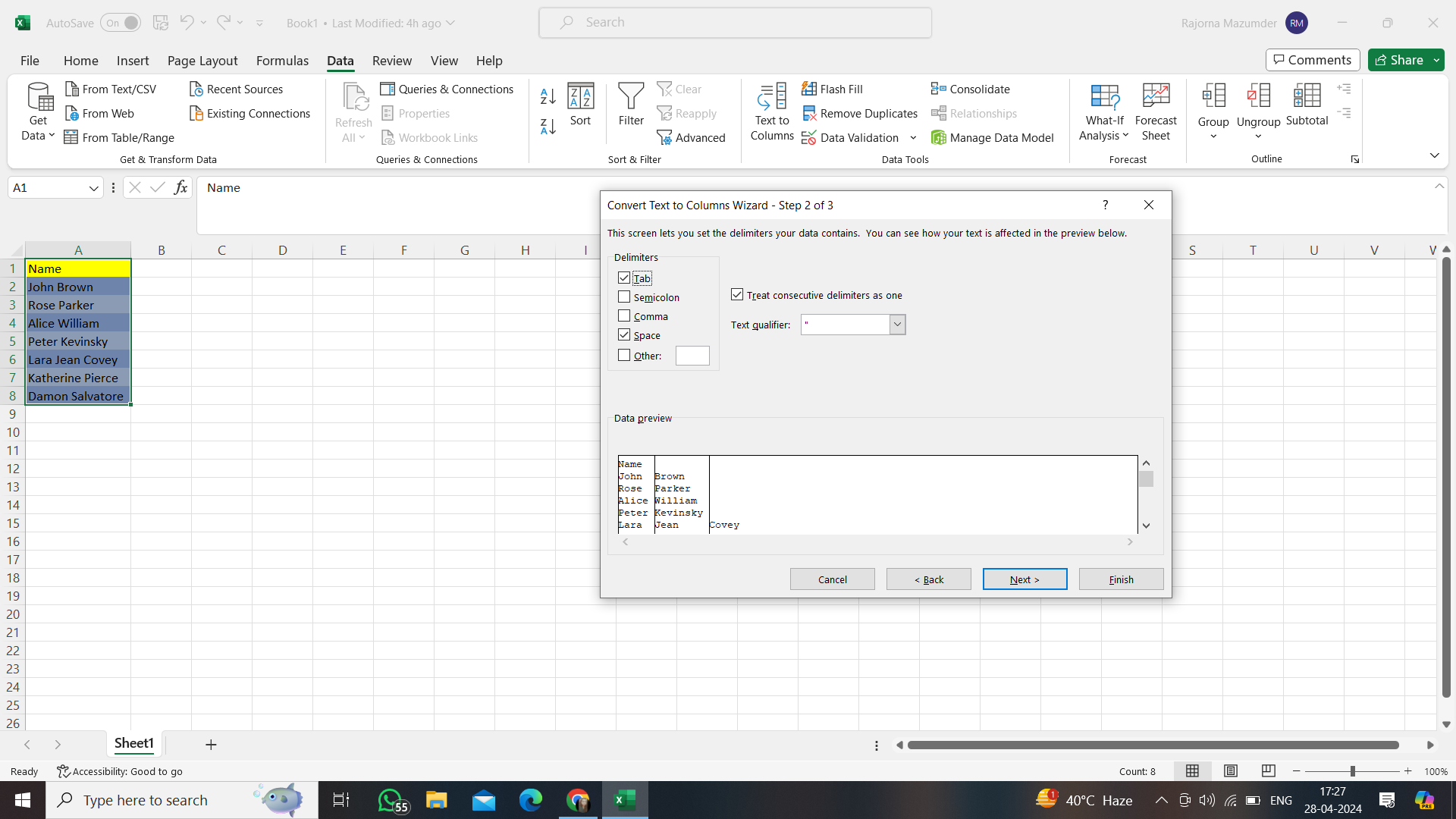Open Queries & Connections pane
This screenshot has height=819, width=1456.
tap(447, 89)
